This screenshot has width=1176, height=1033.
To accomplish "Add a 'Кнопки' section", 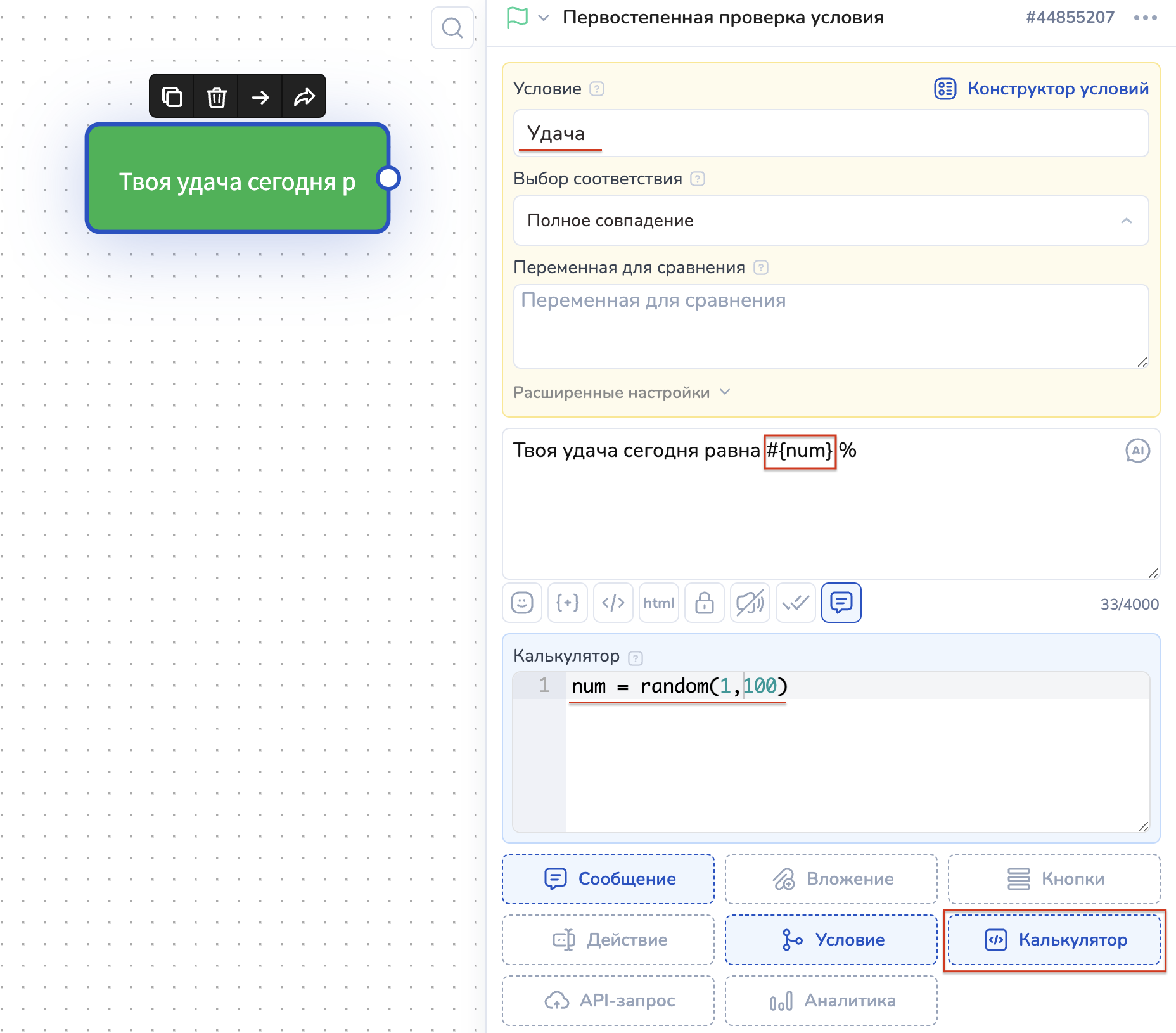I will point(1054,879).
